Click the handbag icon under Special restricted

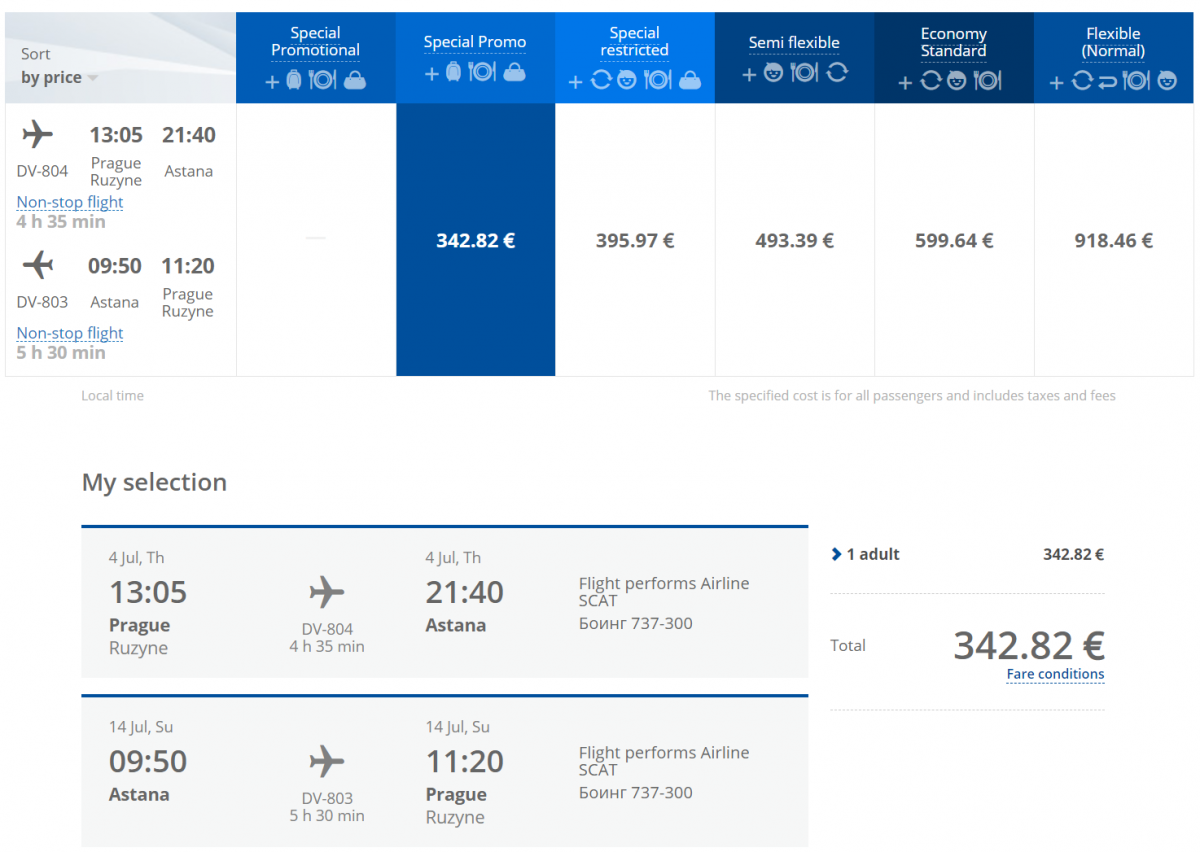690,81
